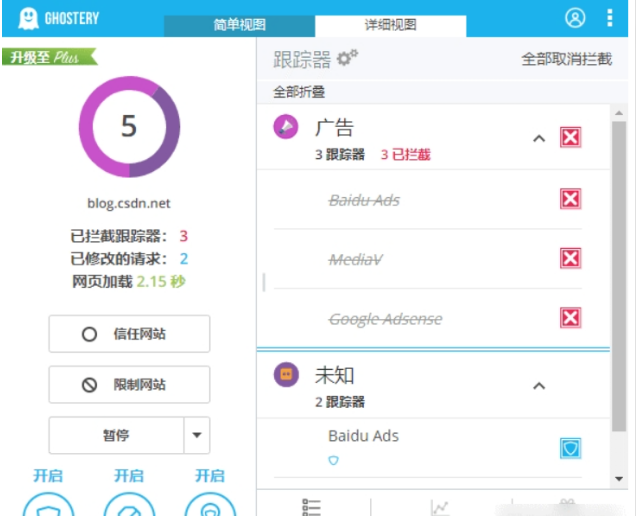The image size is (642, 516).
Task: Click scrollbar down arrow in tracker list
Action: [619, 478]
